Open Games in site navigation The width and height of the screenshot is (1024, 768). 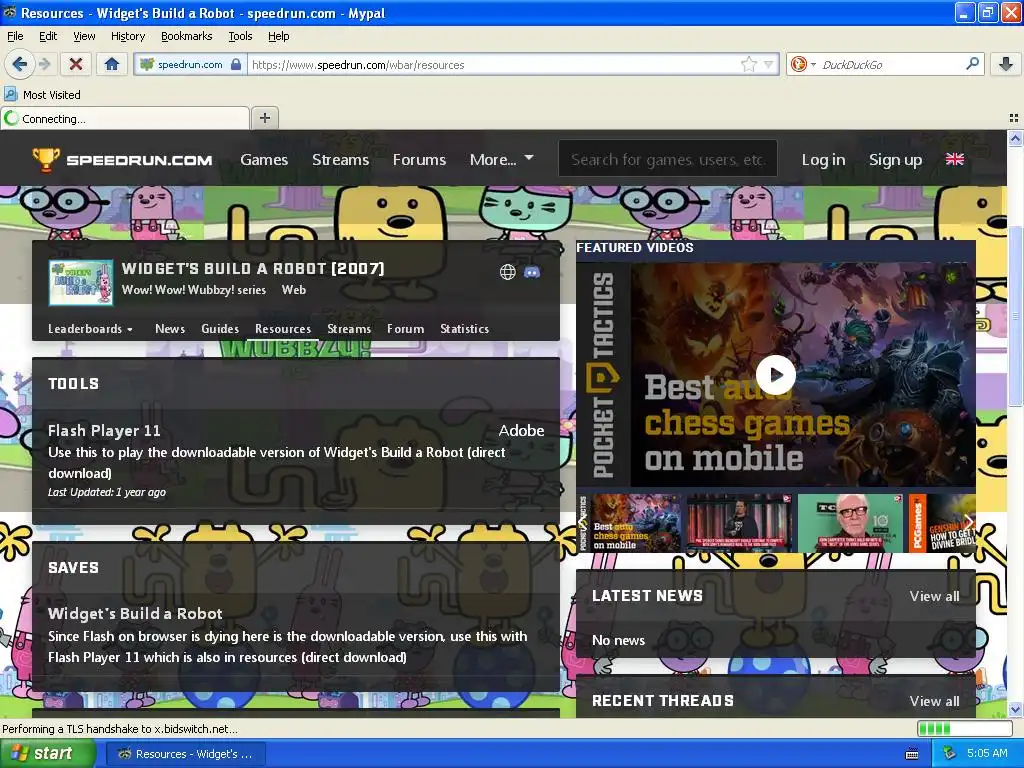click(x=264, y=159)
